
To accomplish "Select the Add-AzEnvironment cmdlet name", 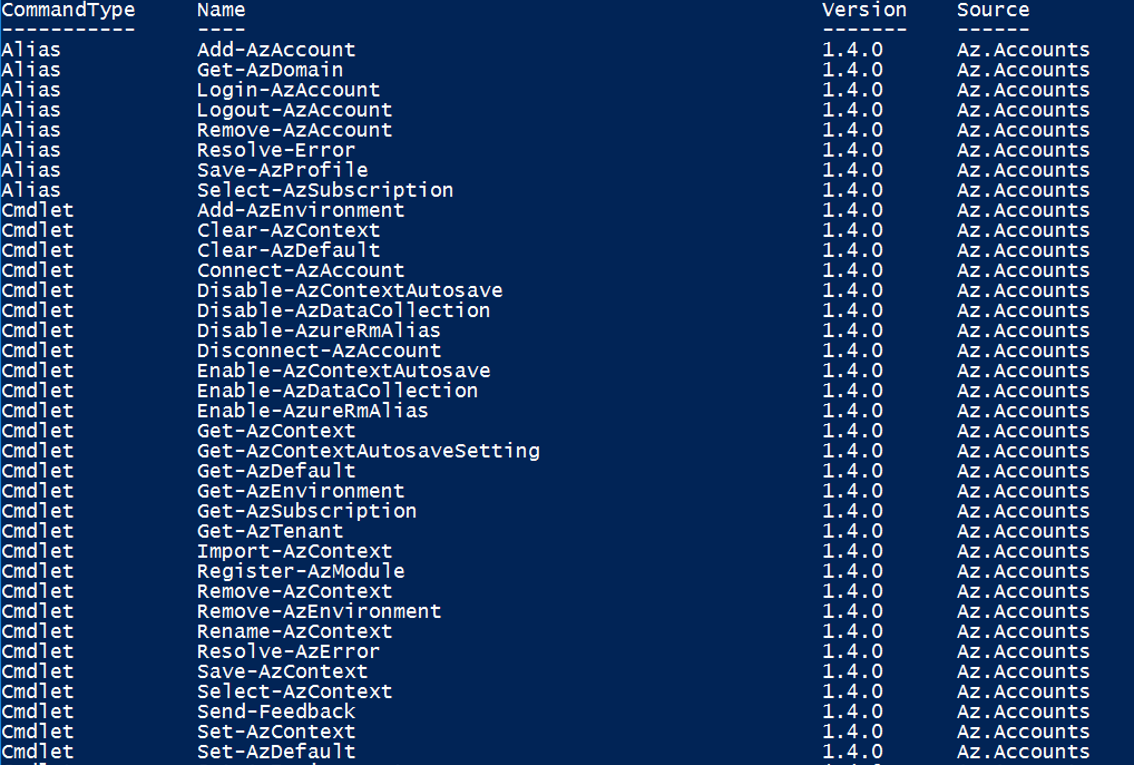I will 301,210.
